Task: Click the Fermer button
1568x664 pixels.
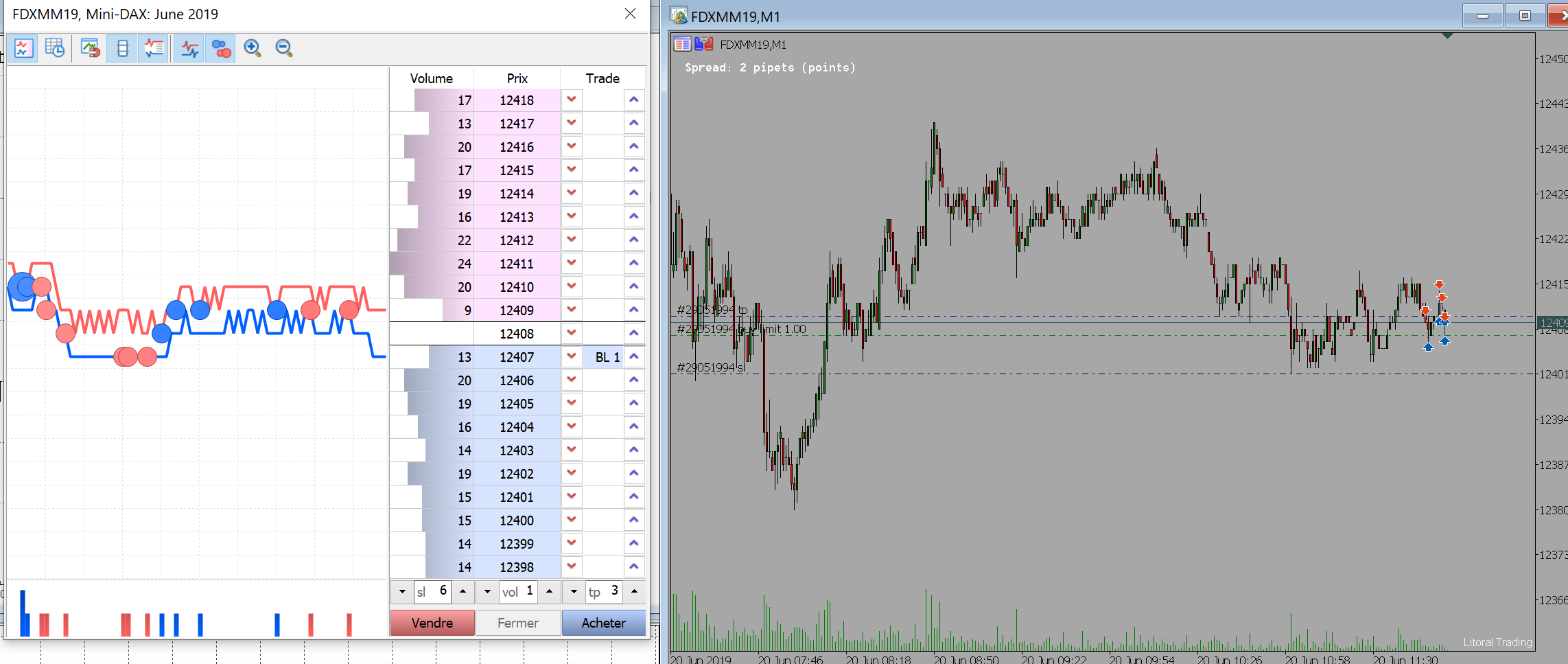Action: point(517,623)
